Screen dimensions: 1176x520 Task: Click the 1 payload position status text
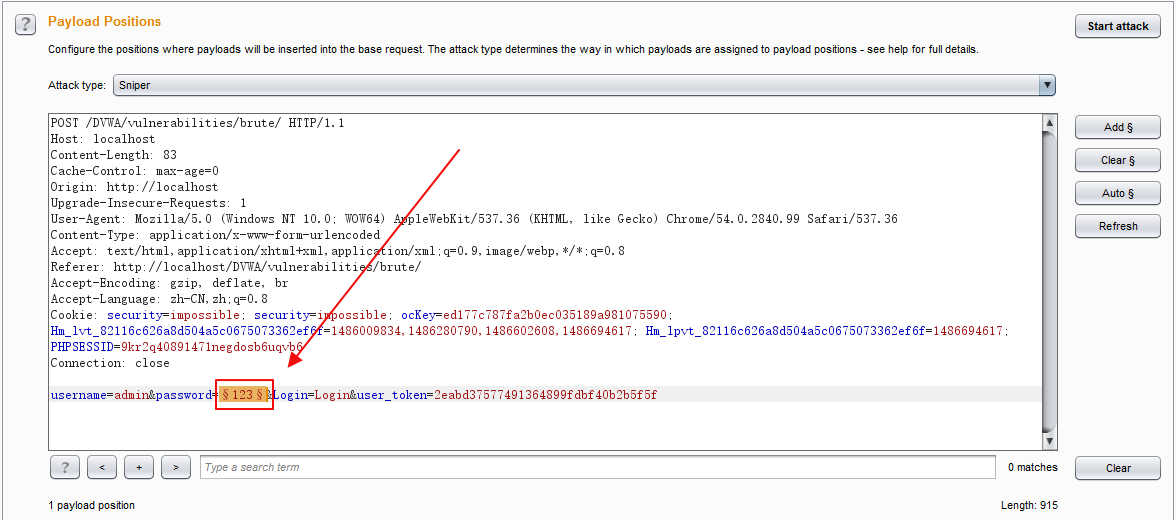92,506
